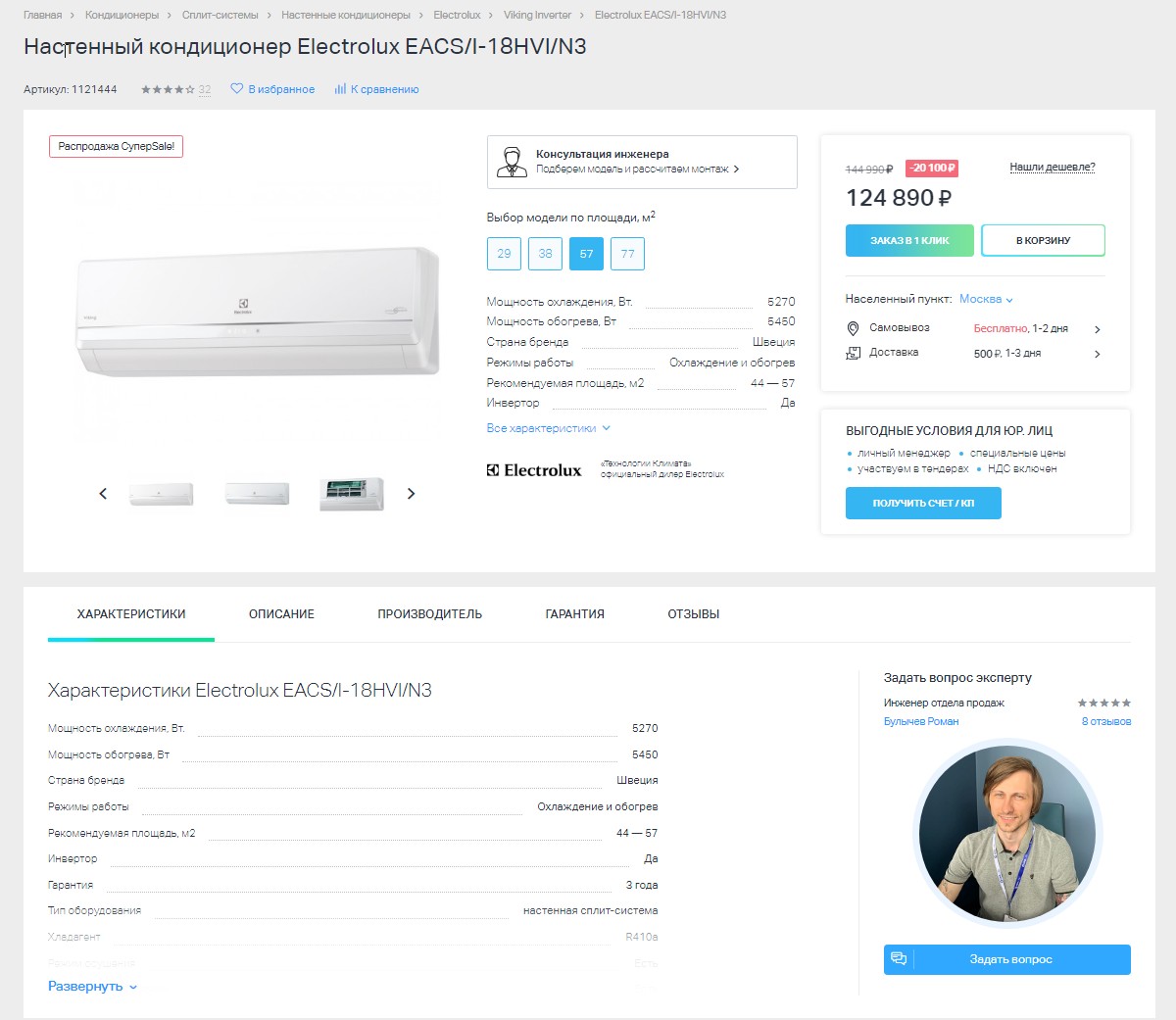The width and height of the screenshot is (1176, 1020).
Task: Open 8 отзывов expert reviews link
Action: 1106,721
